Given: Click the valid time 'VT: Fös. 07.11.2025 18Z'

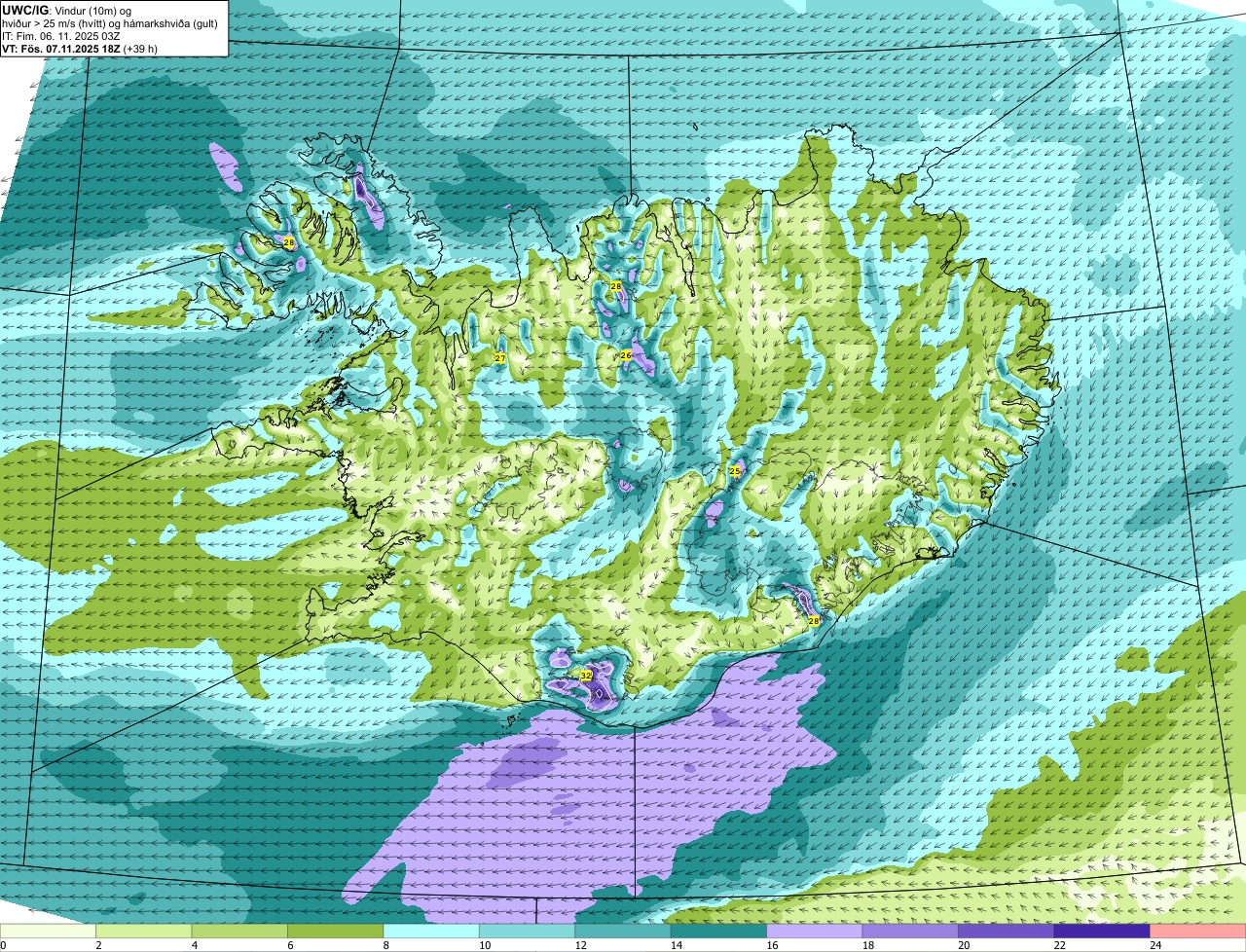Looking at the screenshot, I should (61, 48).
